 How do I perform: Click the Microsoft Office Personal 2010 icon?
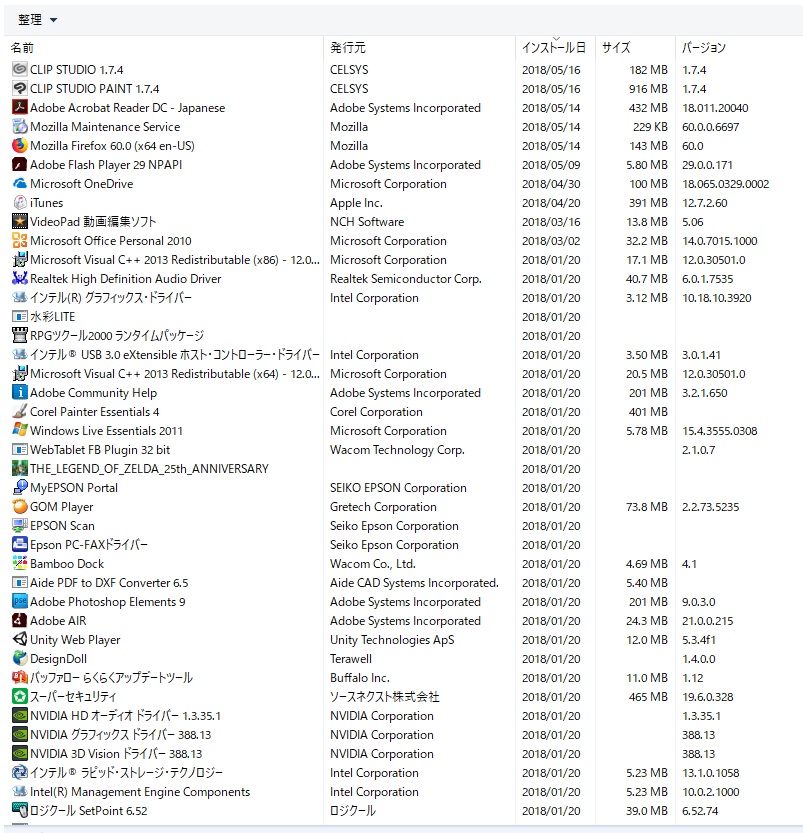click(x=20, y=240)
